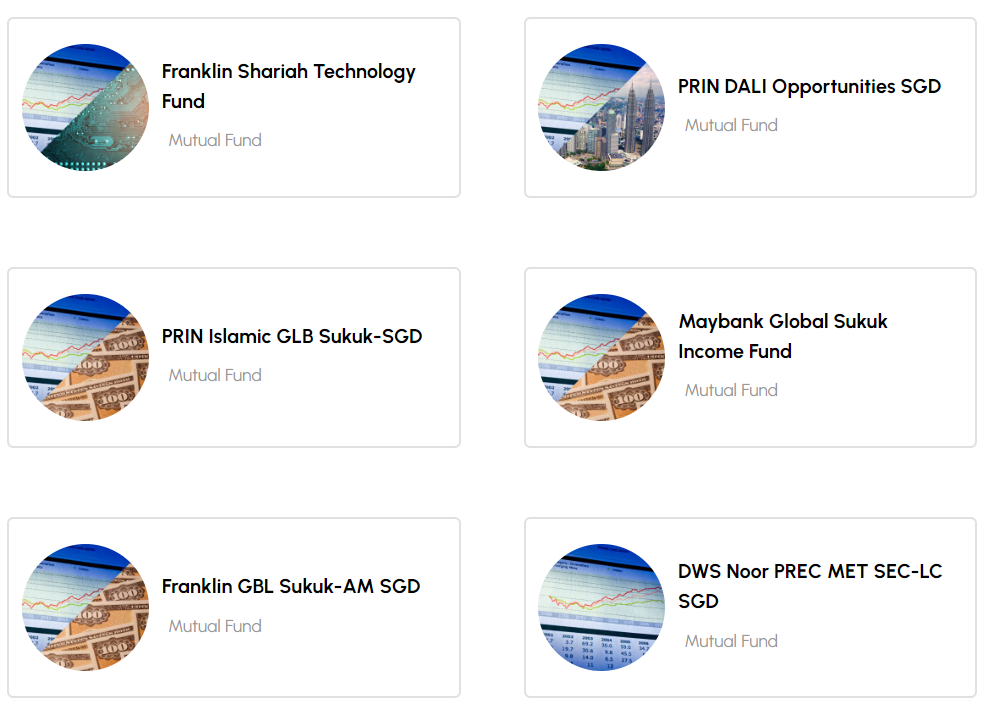Screen dimensions: 987x705
Task: Open the DWS Noor PREC MET SEC-LC SGD title
Action: 809,586
